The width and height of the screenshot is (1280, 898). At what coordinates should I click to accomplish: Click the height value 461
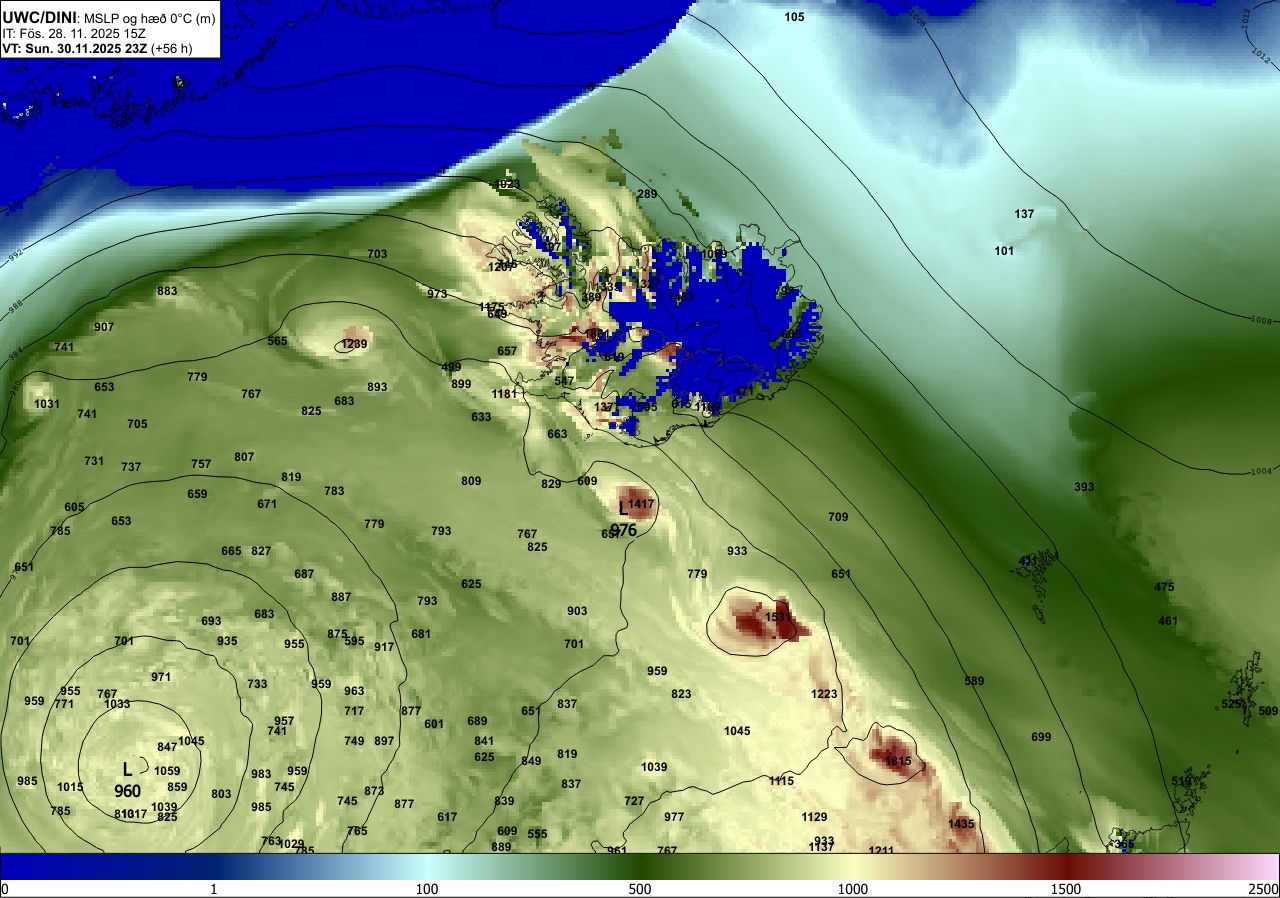coord(1168,621)
